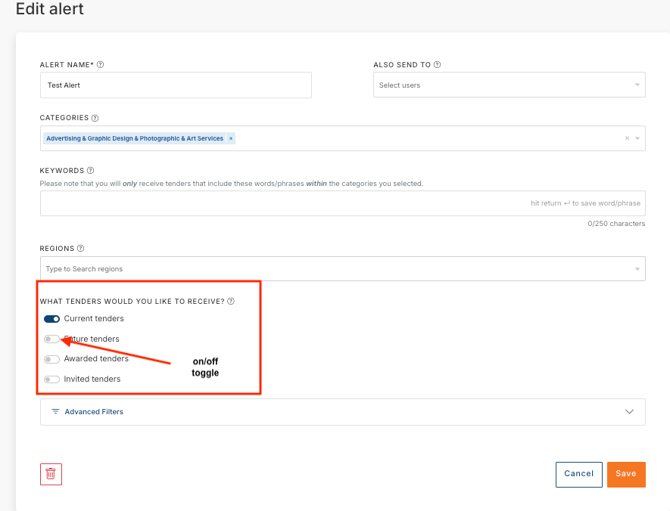The height and width of the screenshot is (511, 670).
Task: Enable the Awarded tenders toggle
Action: pyautogui.click(x=52, y=359)
